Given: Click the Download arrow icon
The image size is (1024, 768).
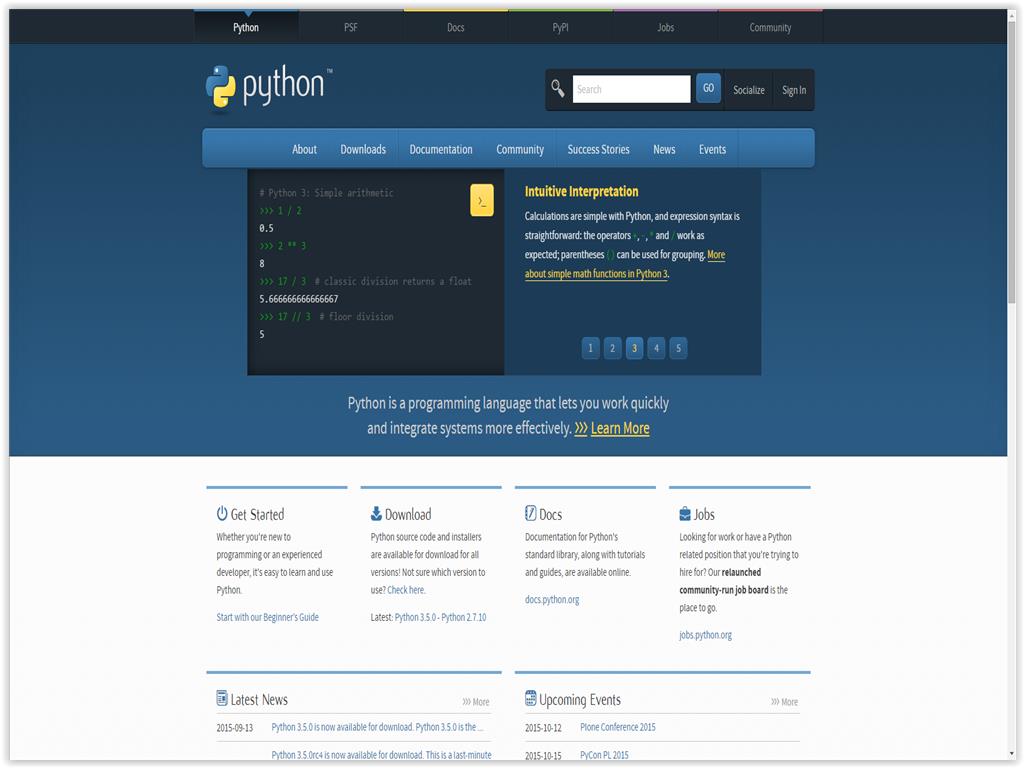Looking at the screenshot, I should pos(376,514).
